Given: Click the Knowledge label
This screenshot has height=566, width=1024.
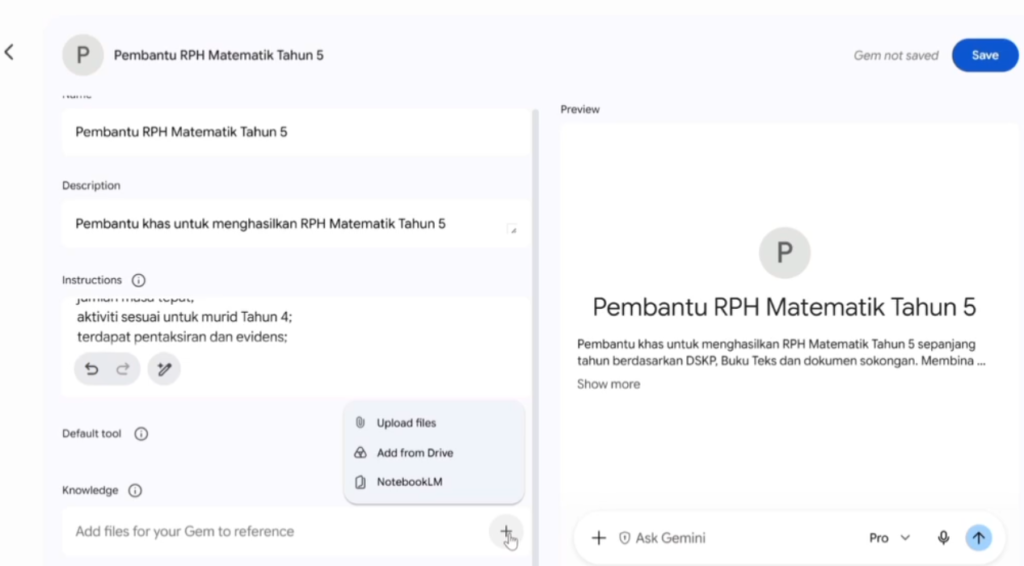Looking at the screenshot, I should click(90, 490).
